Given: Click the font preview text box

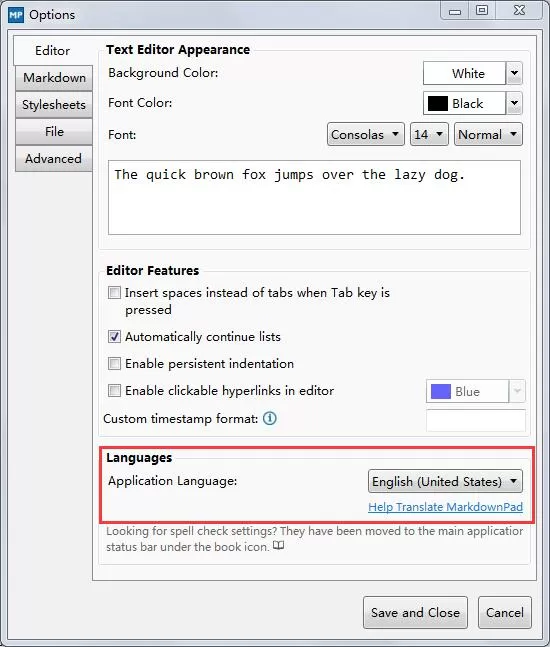Looking at the screenshot, I should [314, 198].
